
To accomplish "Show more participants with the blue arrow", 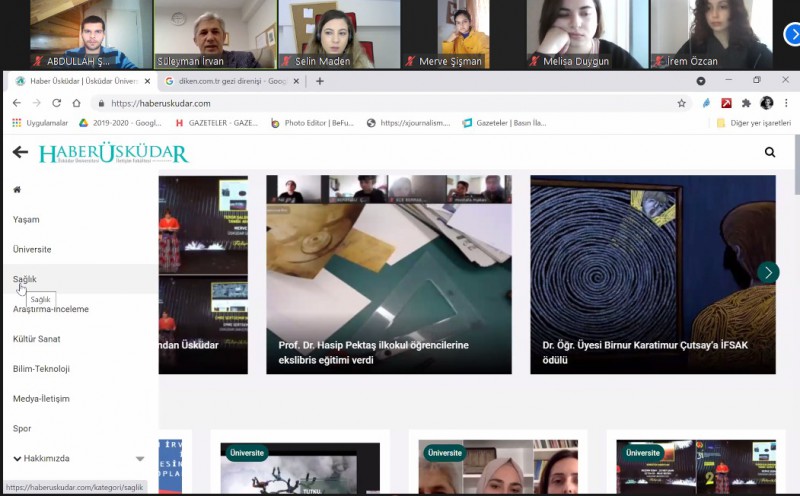I will [791, 34].
